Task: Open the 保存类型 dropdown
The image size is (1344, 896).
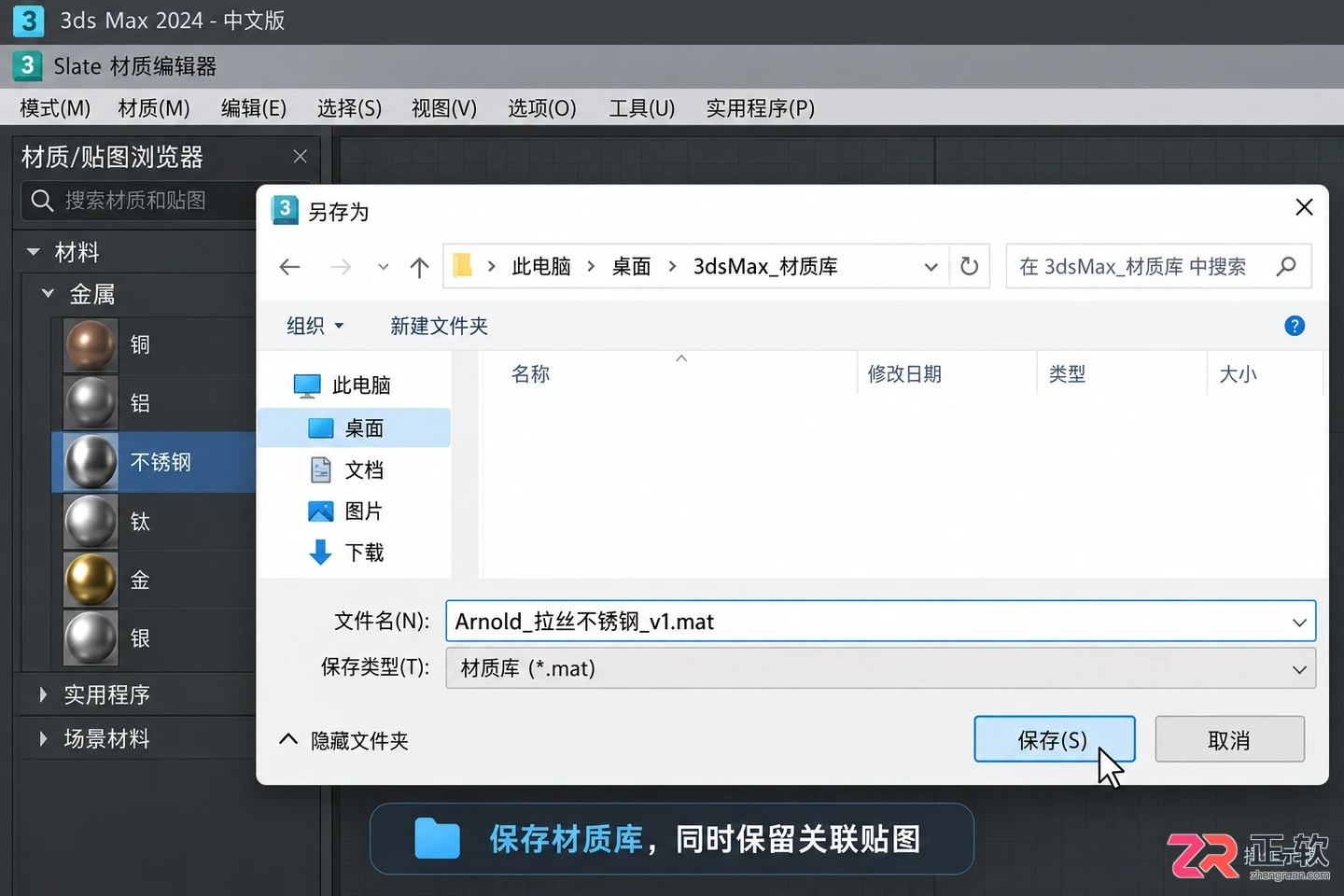Action: pos(881,668)
